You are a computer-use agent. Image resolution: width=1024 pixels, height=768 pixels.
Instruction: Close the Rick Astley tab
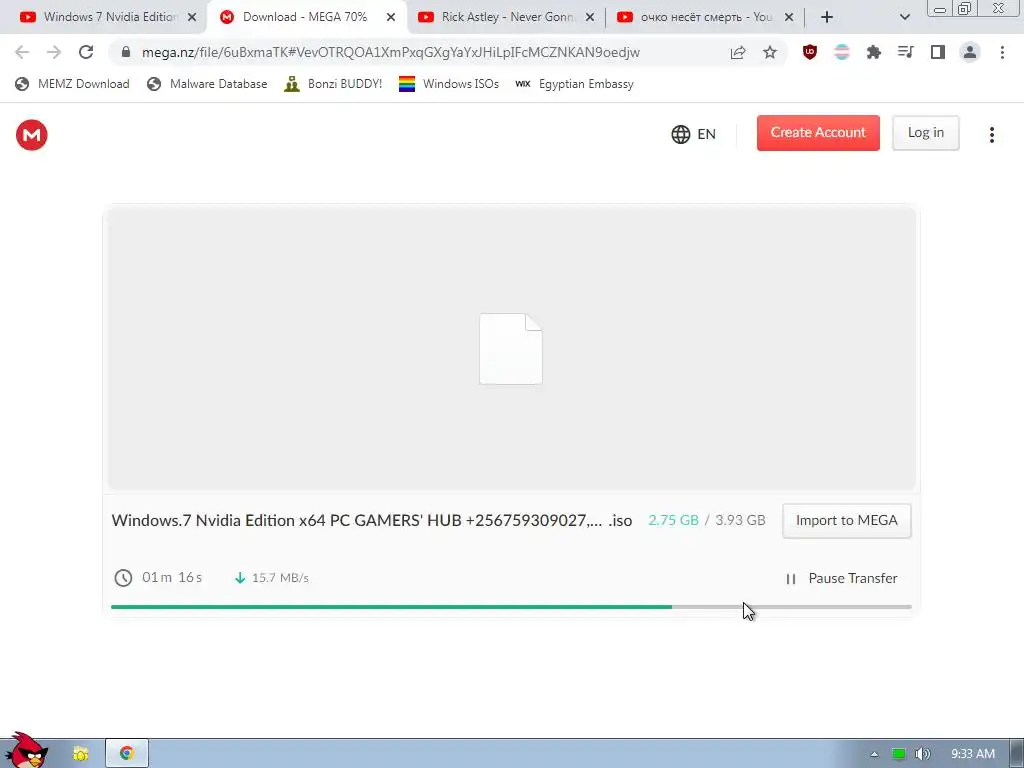[590, 17]
